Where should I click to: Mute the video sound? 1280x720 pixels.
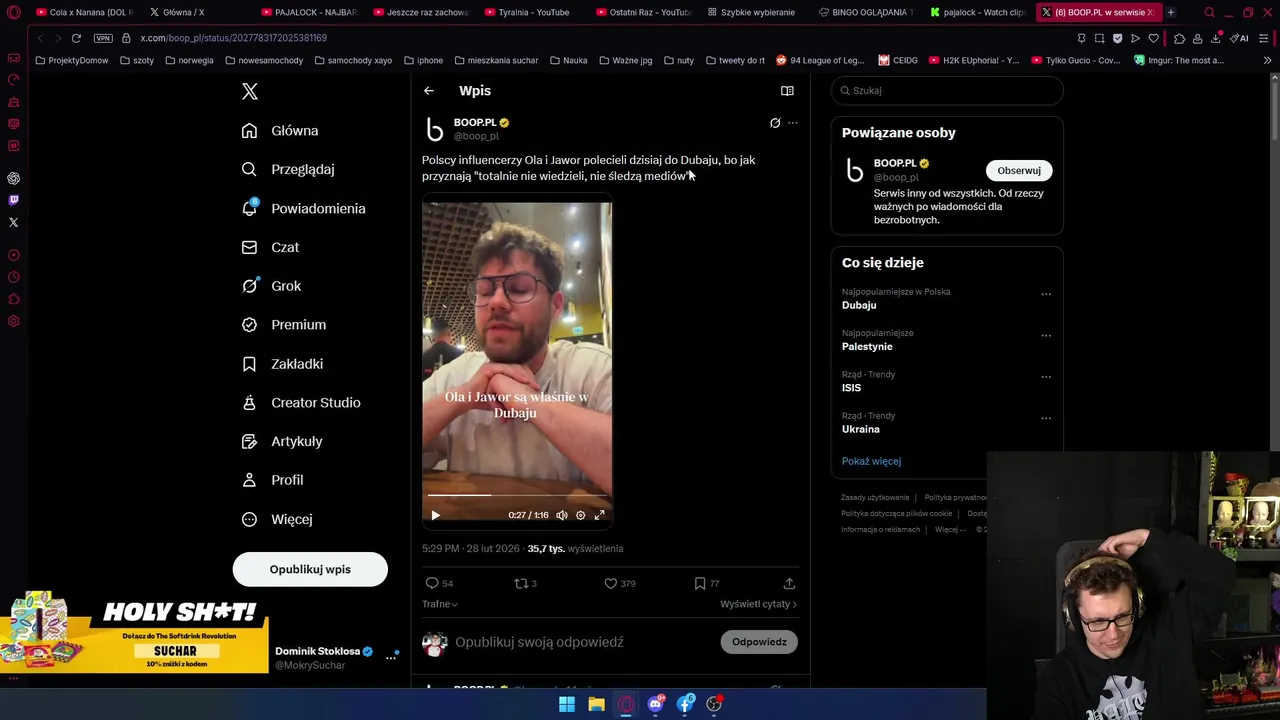pyautogui.click(x=562, y=515)
